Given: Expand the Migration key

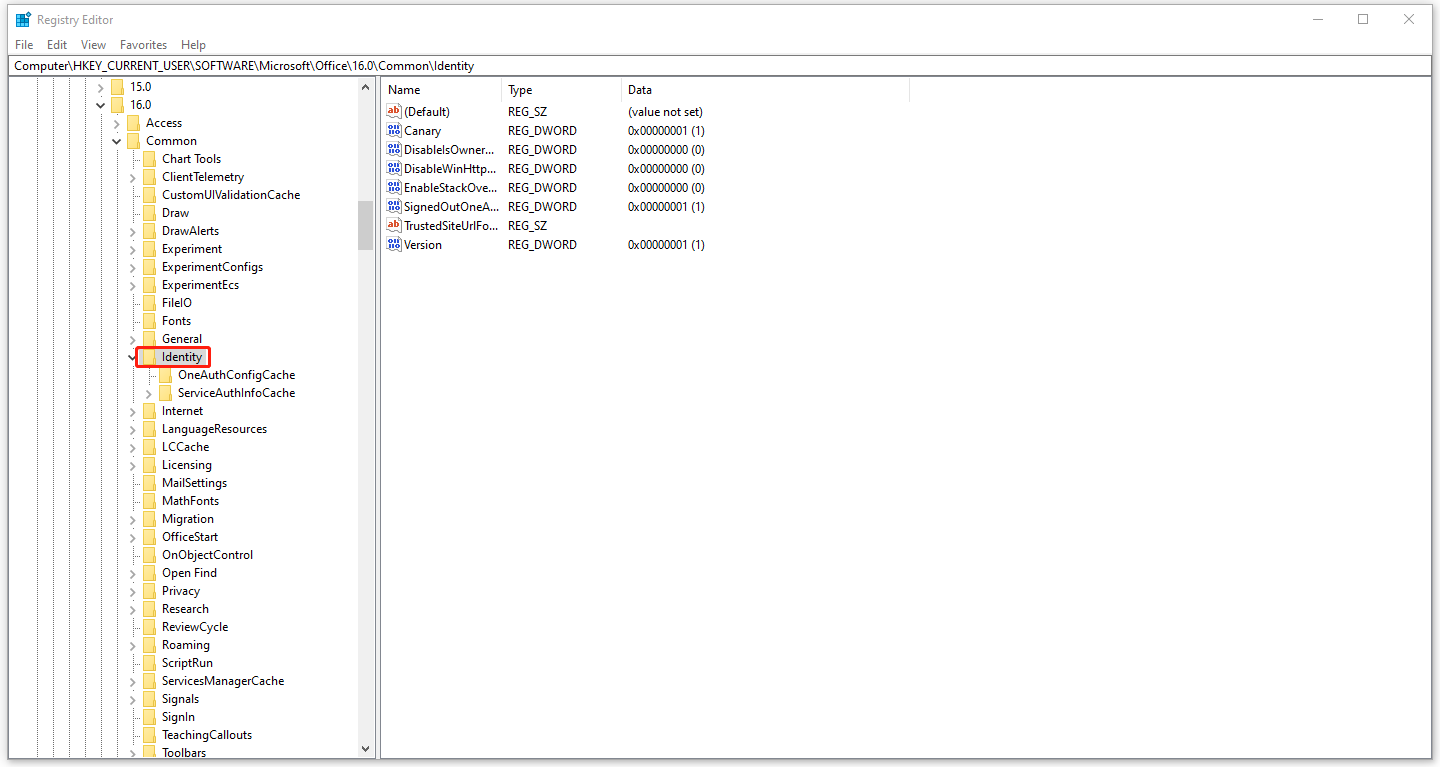Looking at the screenshot, I should coord(133,519).
